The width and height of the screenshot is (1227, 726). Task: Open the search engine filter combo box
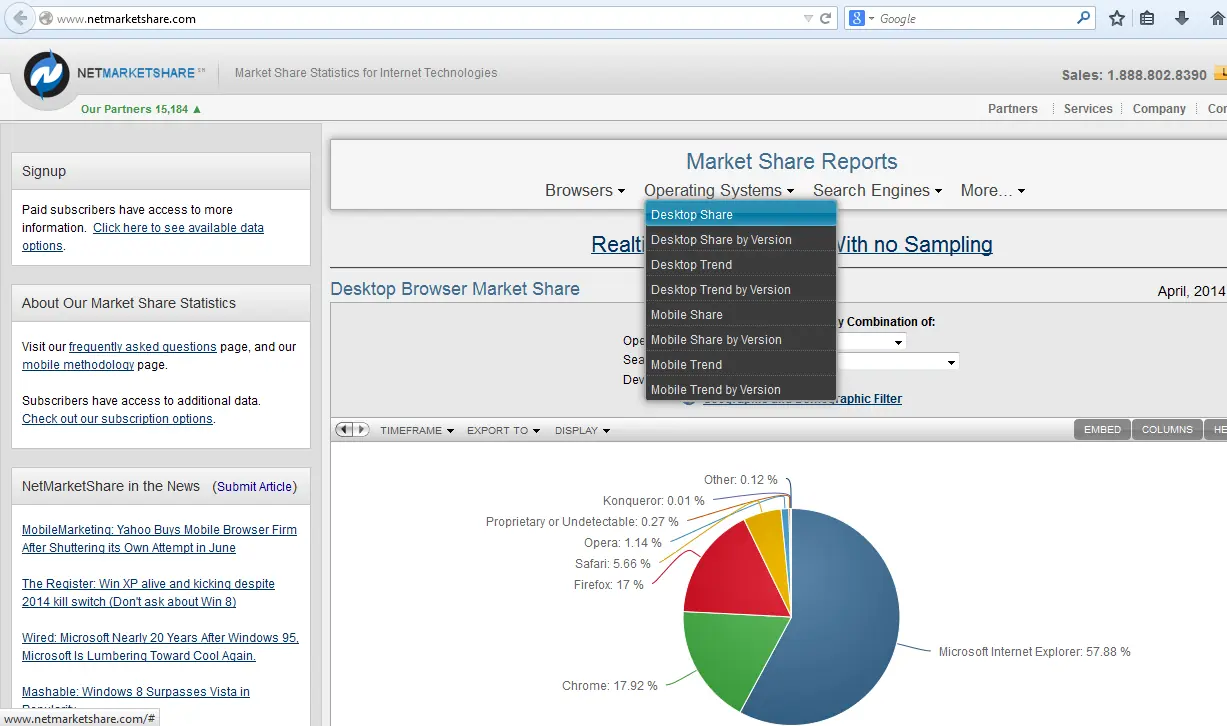[898, 361]
